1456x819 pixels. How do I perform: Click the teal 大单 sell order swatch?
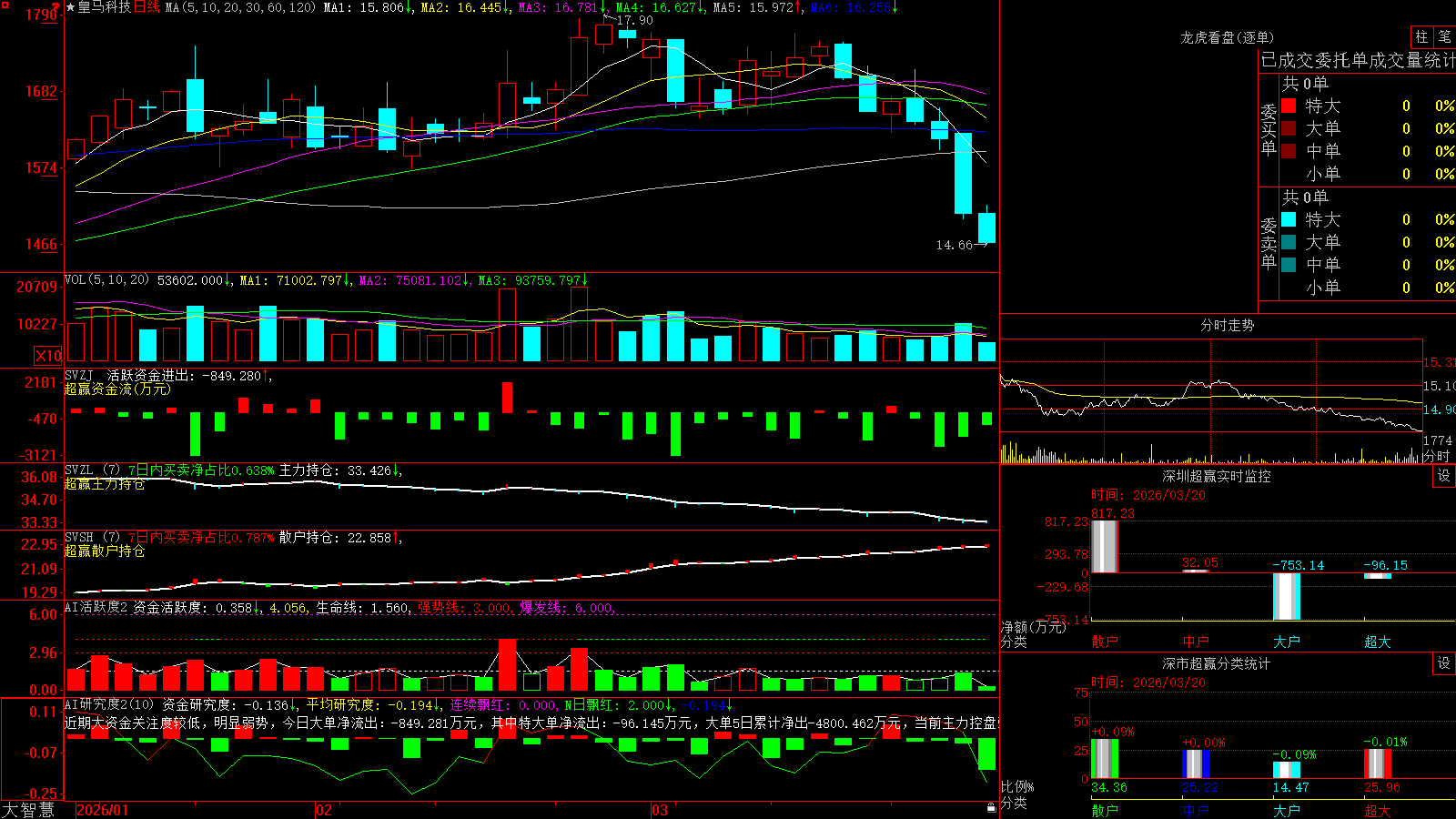[x=1289, y=242]
